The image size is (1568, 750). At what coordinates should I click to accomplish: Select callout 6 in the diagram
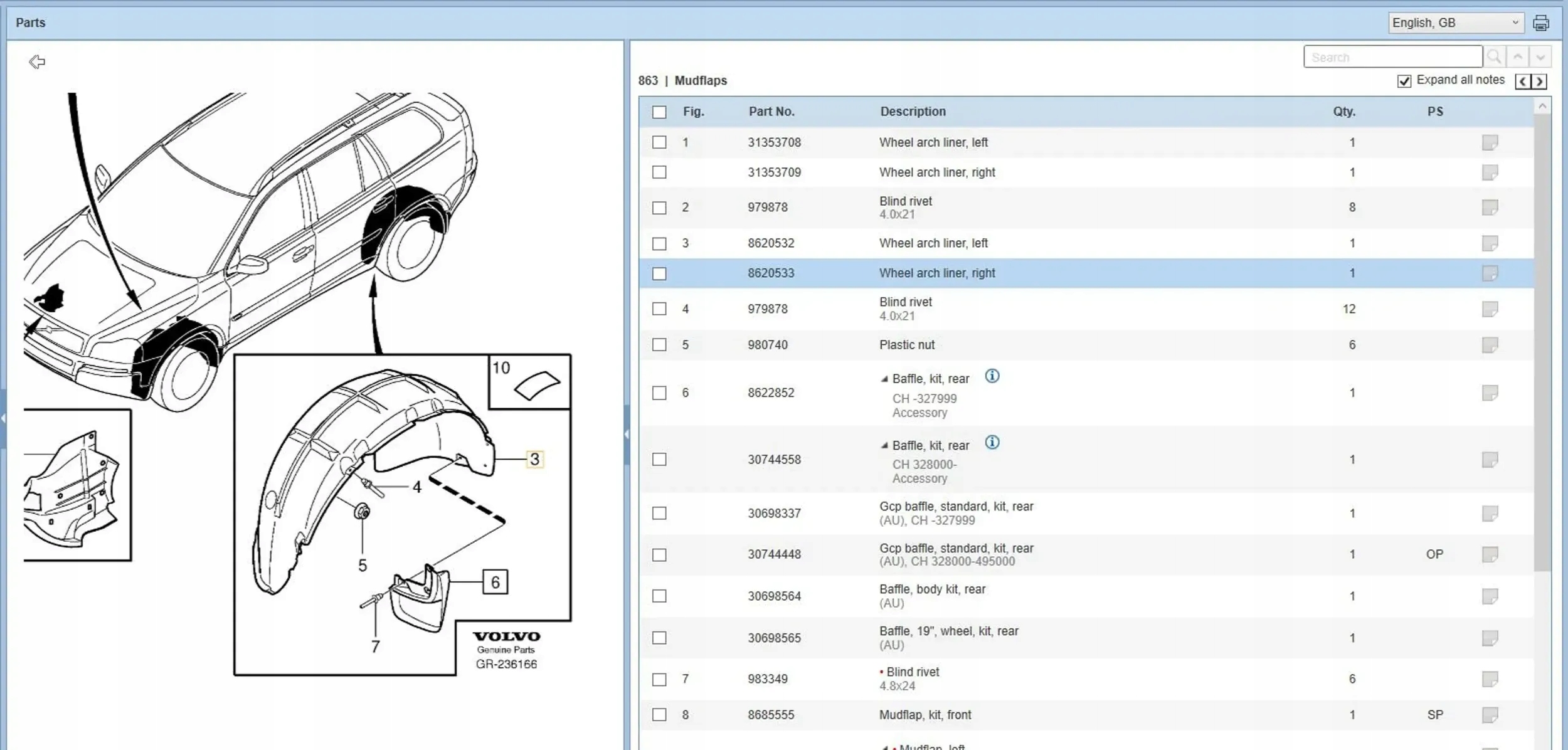click(x=495, y=582)
